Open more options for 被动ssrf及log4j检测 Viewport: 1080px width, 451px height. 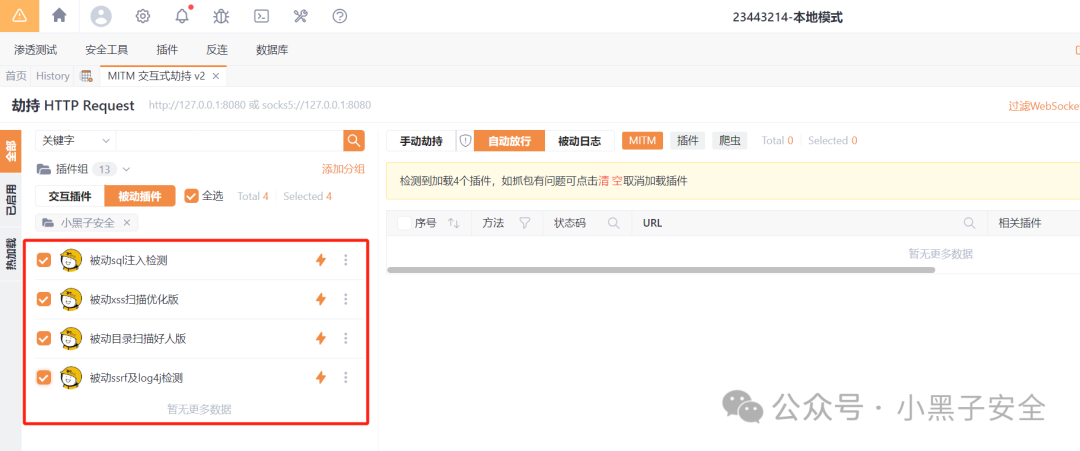tap(346, 377)
